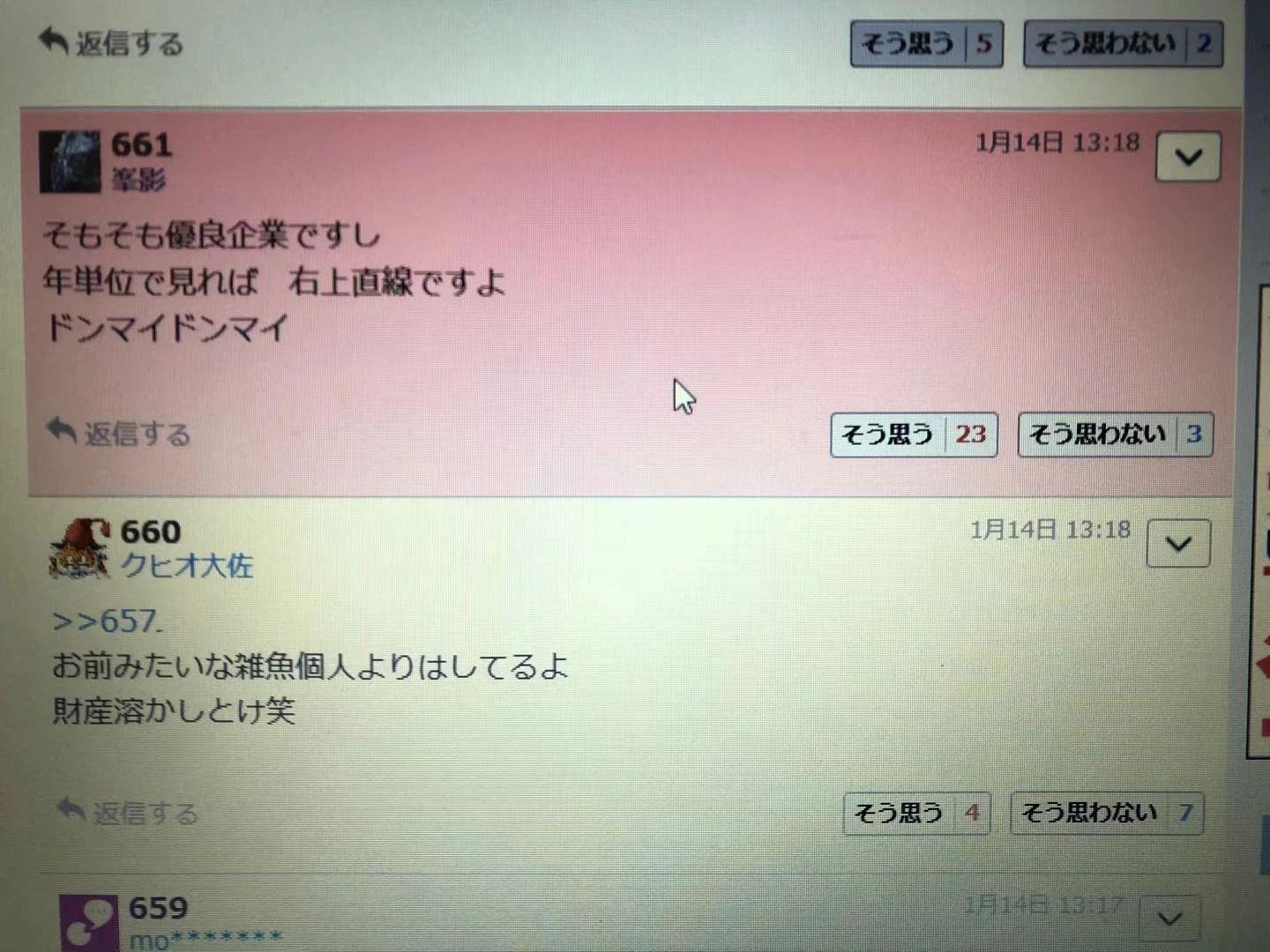Click the reply arrow icon under post 660
The height and width of the screenshot is (952, 1270).
[x=71, y=808]
